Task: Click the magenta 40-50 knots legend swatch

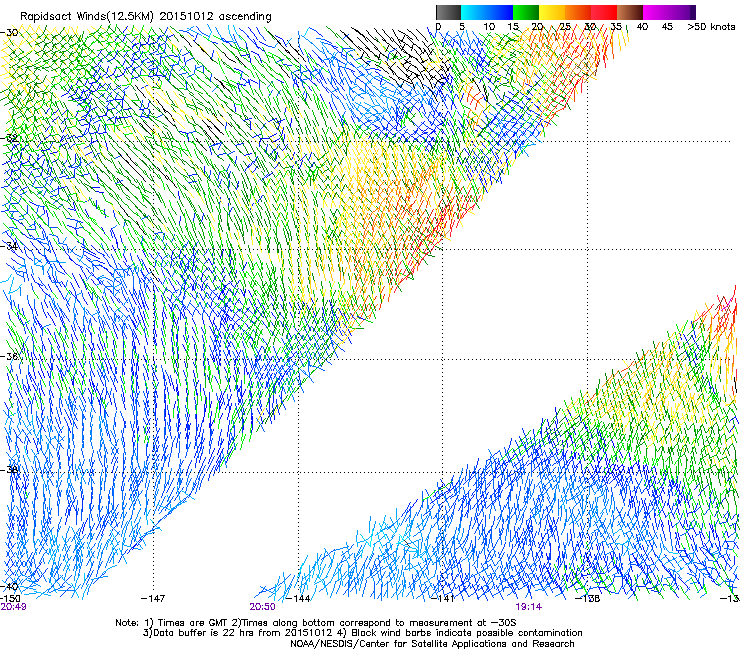Action: [x=669, y=12]
